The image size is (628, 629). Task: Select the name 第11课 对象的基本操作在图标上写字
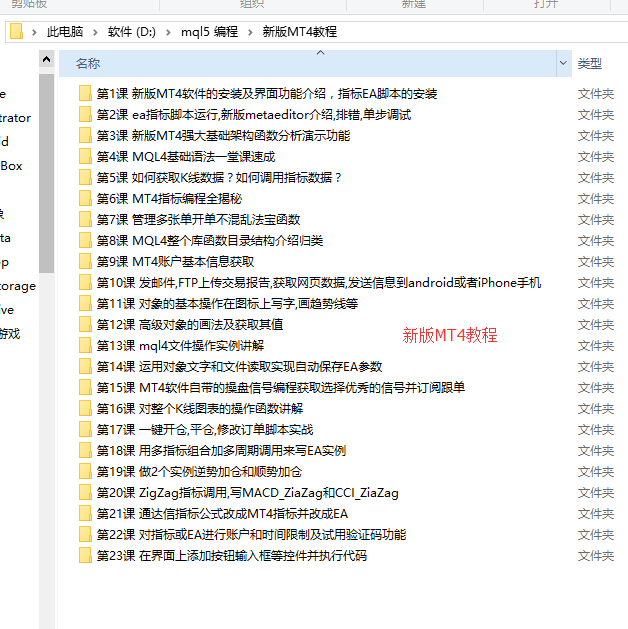click(x=227, y=304)
